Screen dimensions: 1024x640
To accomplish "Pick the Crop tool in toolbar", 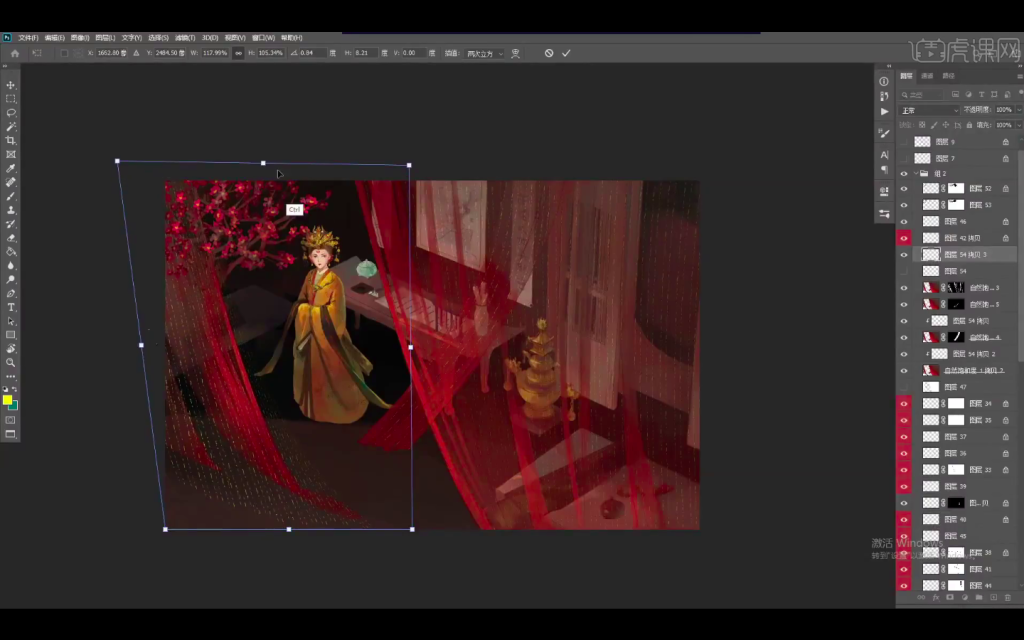I will 11,141.
